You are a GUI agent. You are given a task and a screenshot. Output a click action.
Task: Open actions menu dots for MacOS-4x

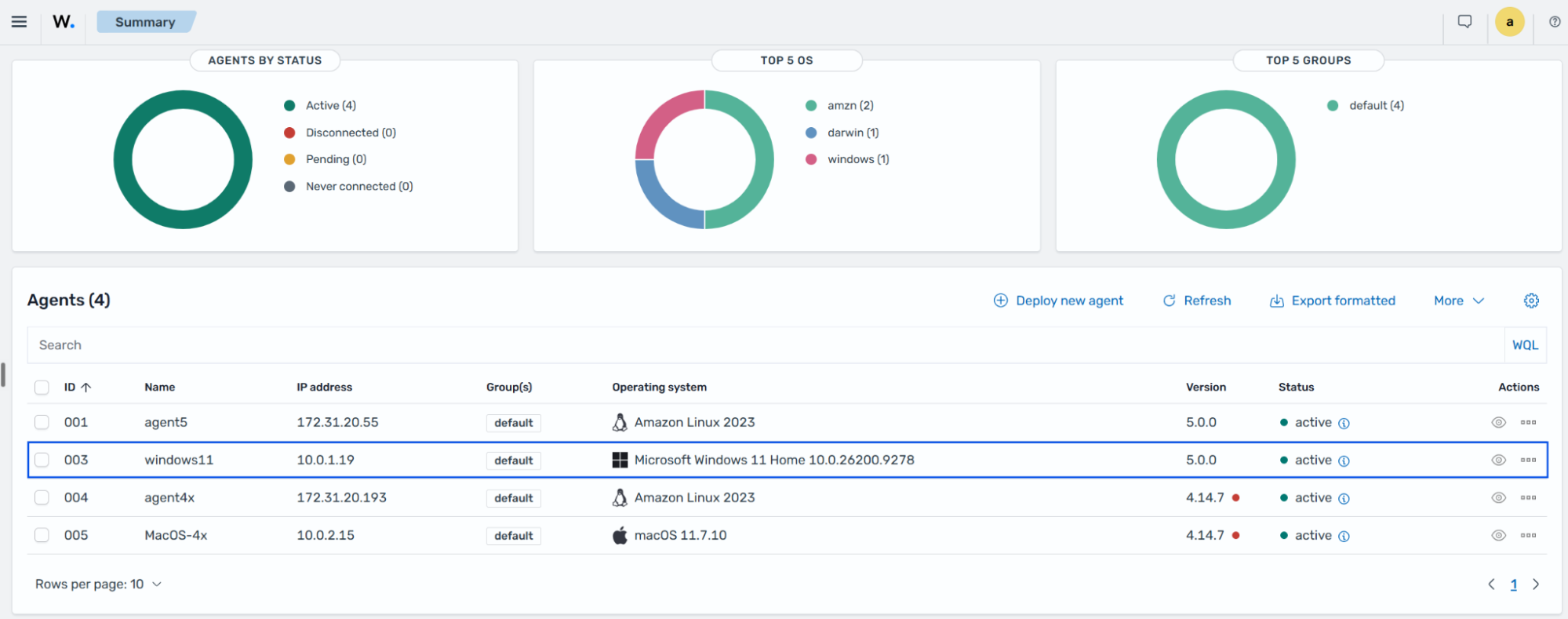[x=1528, y=535]
